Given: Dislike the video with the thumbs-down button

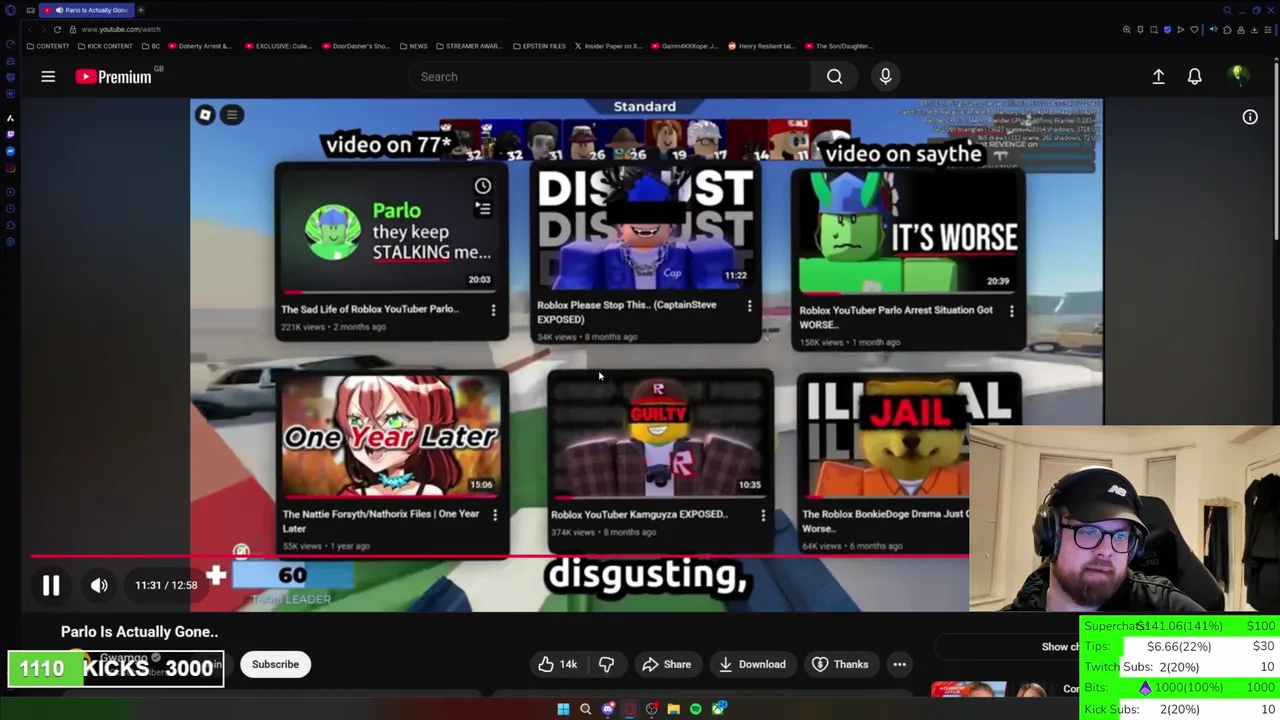Looking at the screenshot, I should tap(606, 664).
